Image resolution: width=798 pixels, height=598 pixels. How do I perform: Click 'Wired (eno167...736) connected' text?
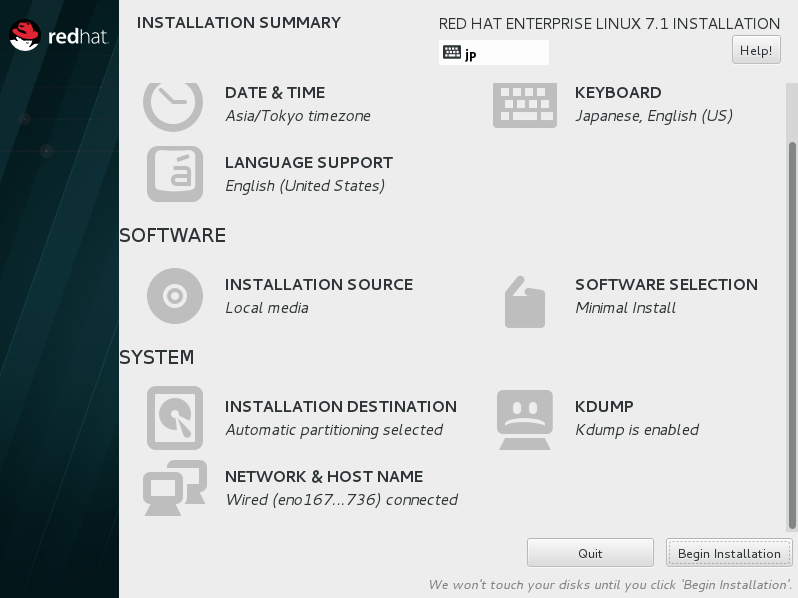click(341, 500)
